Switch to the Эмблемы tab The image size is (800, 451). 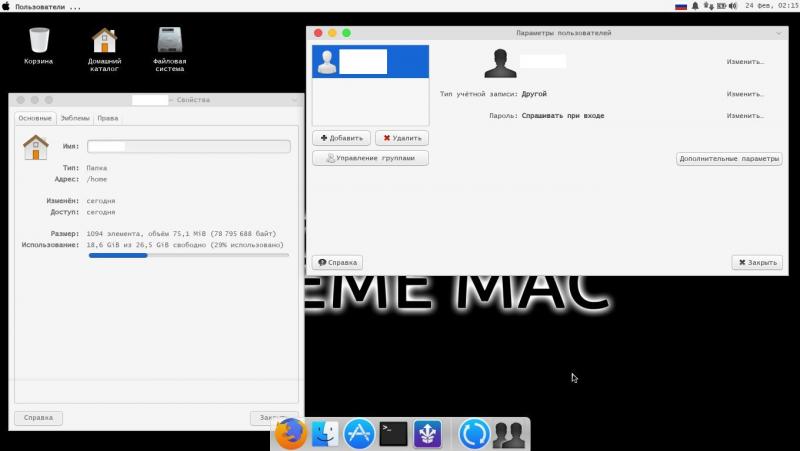74,118
